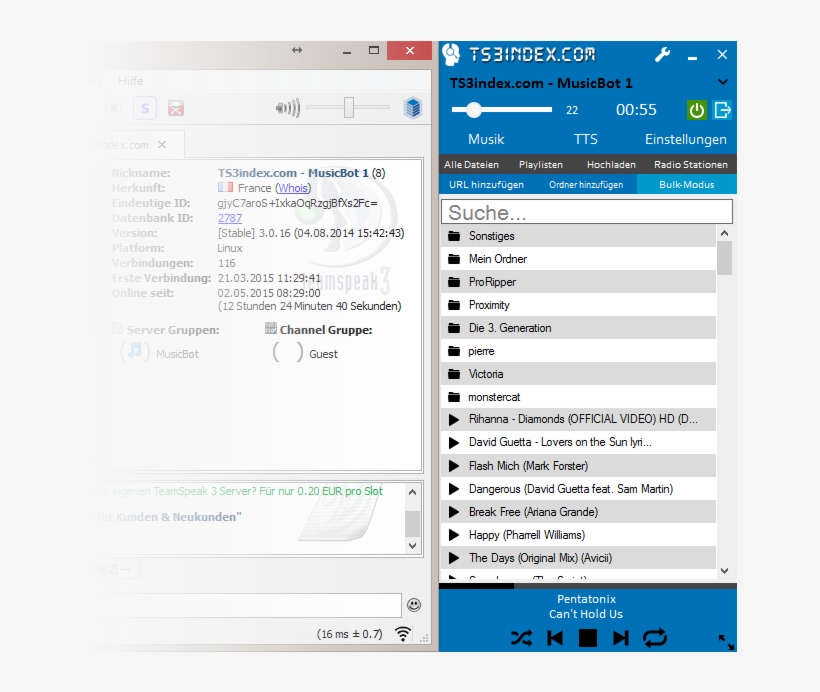Open the pierre folder
Image resolution: width=820 pixels, height=692 pixels.
[x=578, y=351]
